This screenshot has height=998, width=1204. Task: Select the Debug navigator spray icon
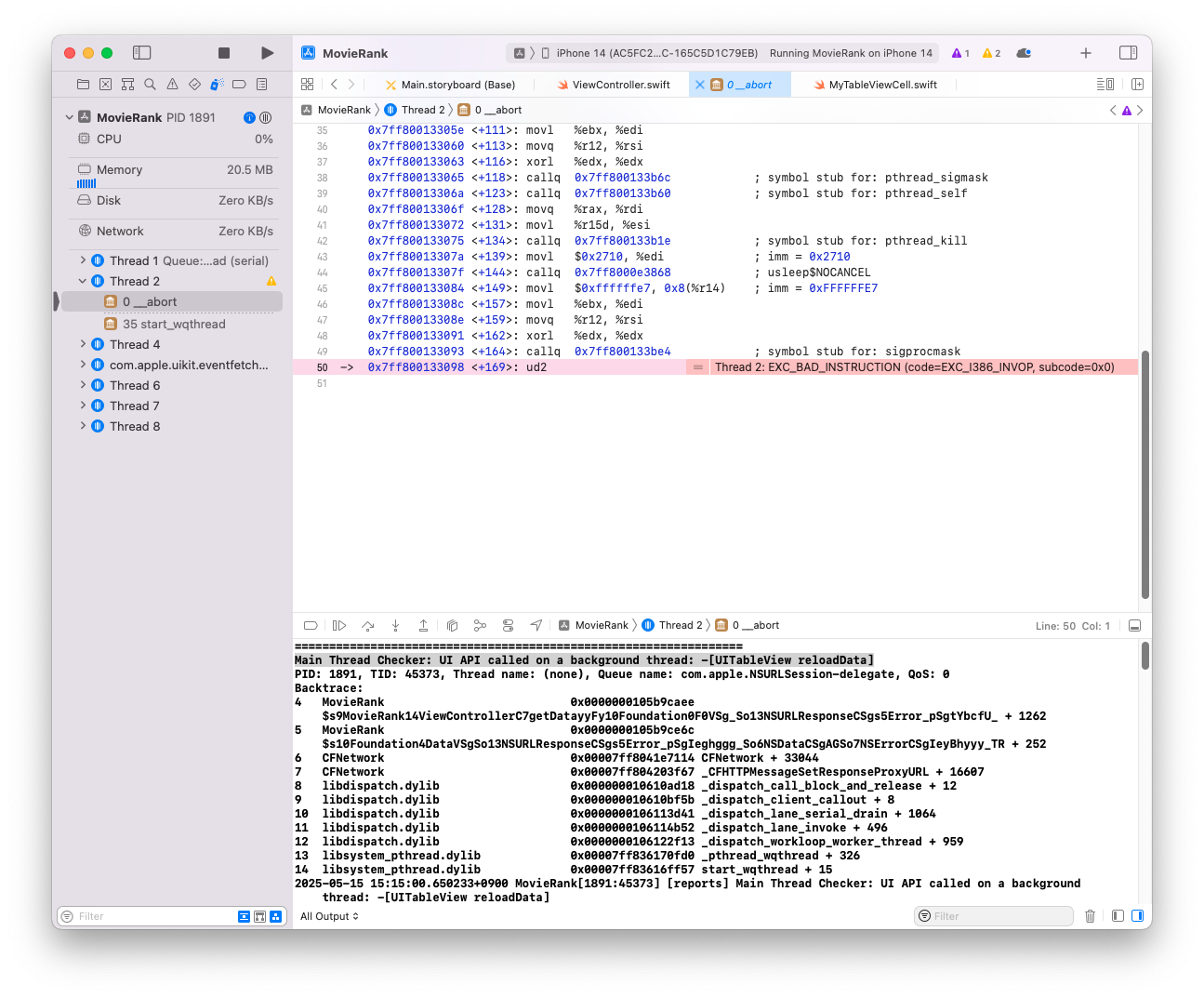[217, 85]
